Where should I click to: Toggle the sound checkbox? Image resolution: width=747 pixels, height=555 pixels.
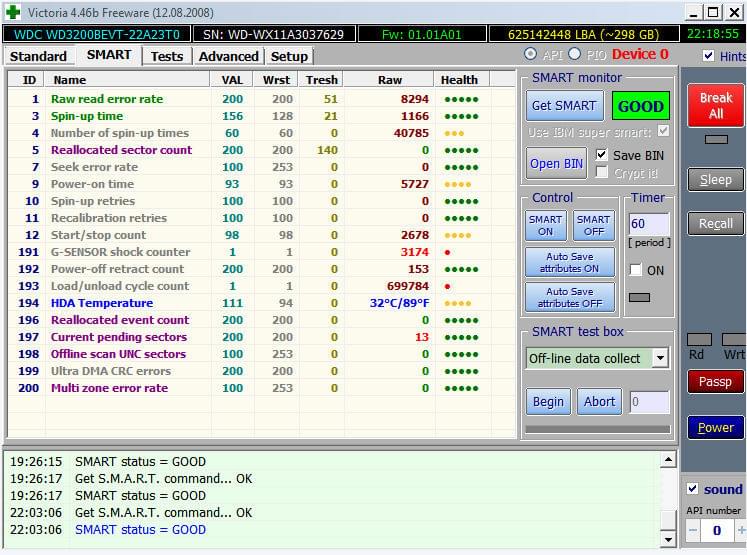(x=693, y=489)
